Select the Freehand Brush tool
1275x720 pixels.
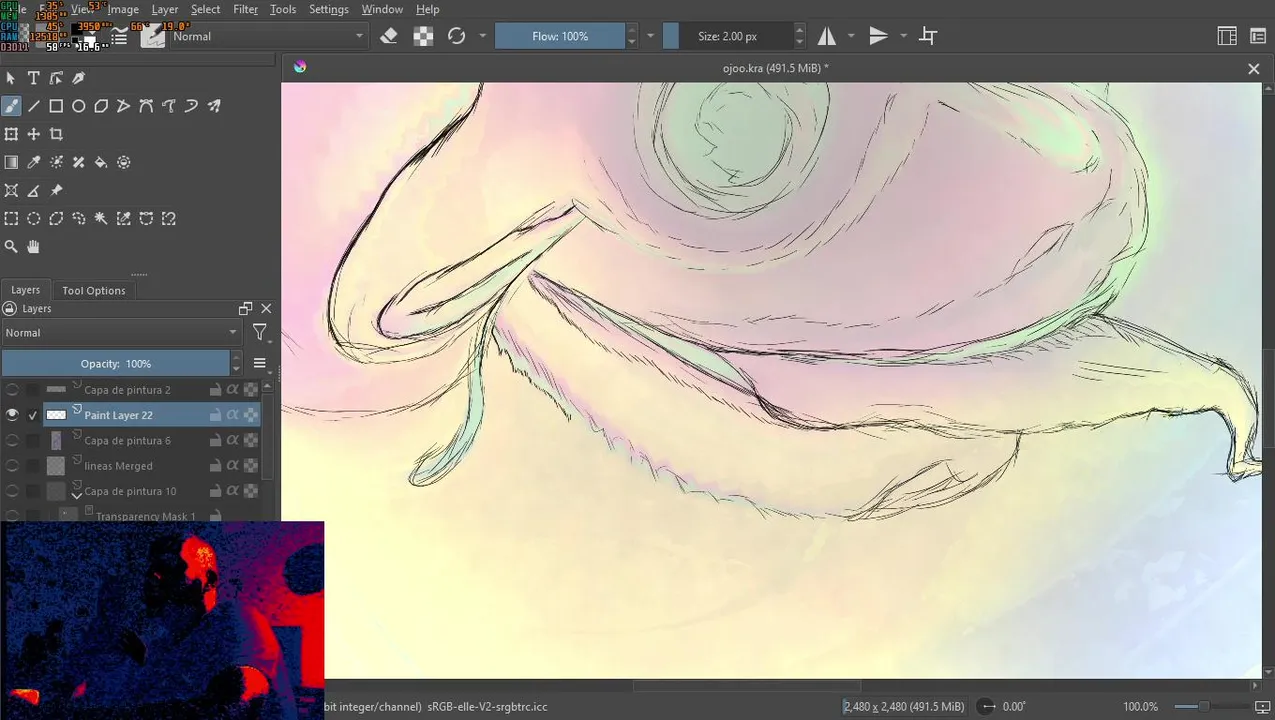(11, 106)
